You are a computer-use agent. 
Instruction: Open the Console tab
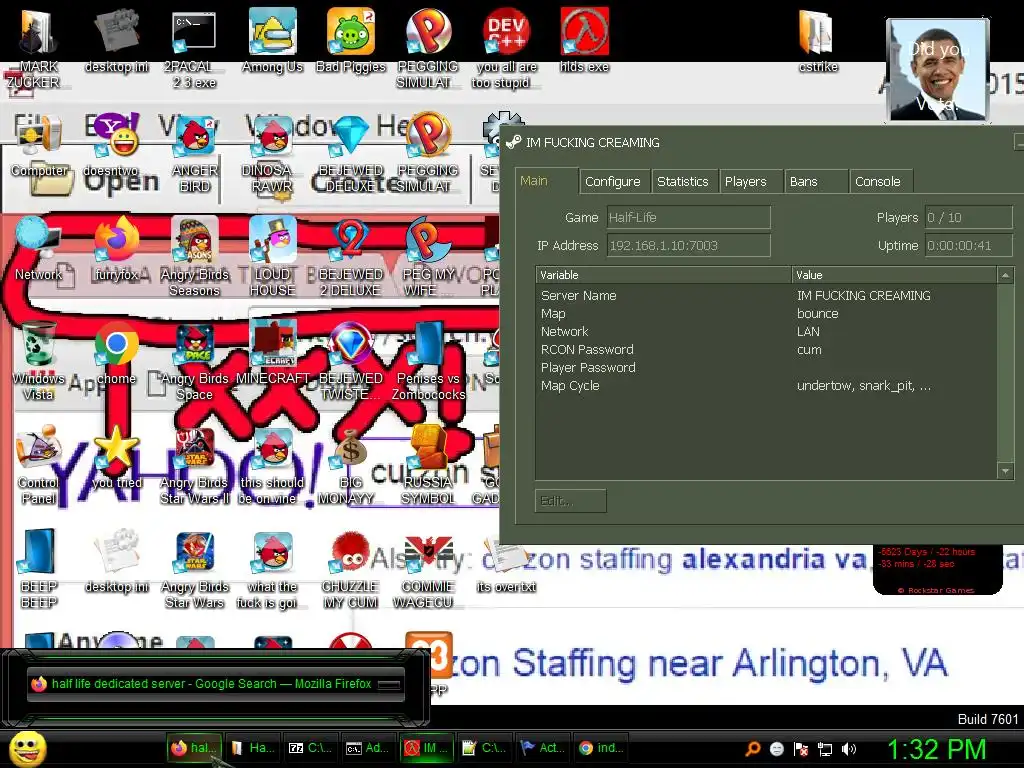[878, 182]
